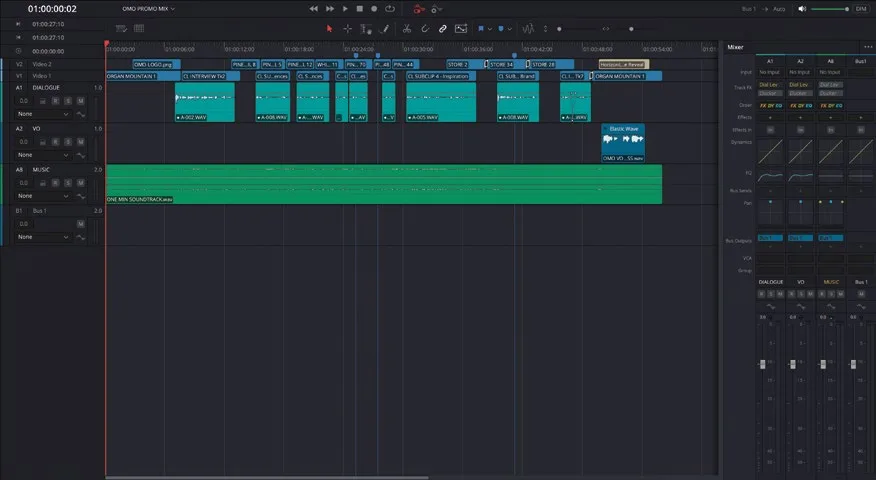Click the red automation icon in transport

point(419,9)
